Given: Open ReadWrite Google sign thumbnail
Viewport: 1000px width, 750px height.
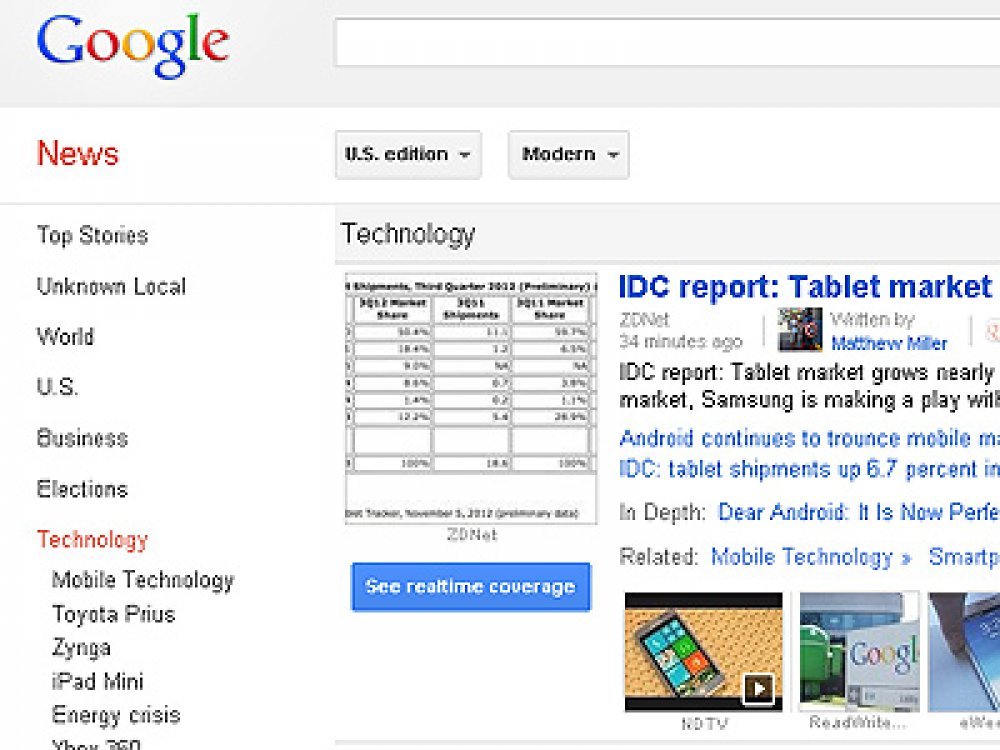Looking at the screenshot, I should tap(859, 651).
